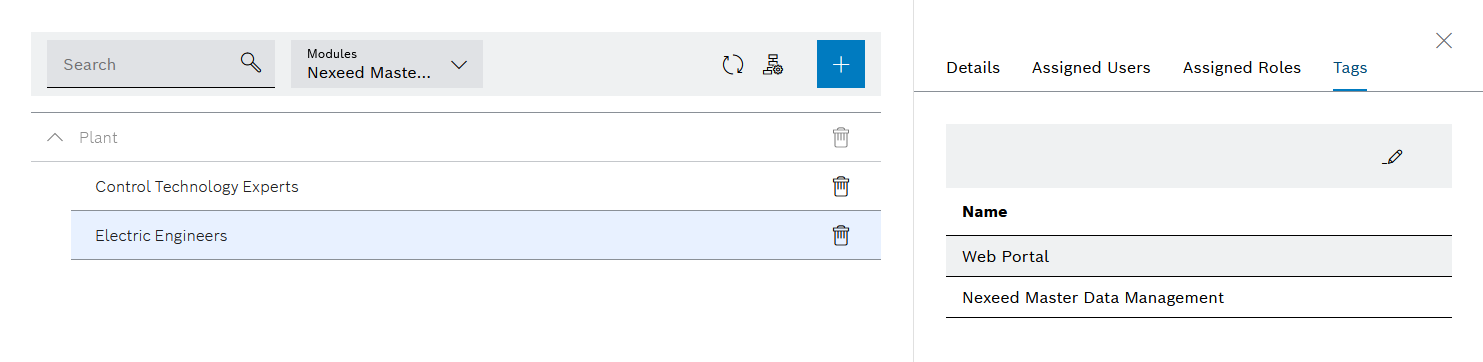Select the Electric Engineers row

(x=476, y=235)
